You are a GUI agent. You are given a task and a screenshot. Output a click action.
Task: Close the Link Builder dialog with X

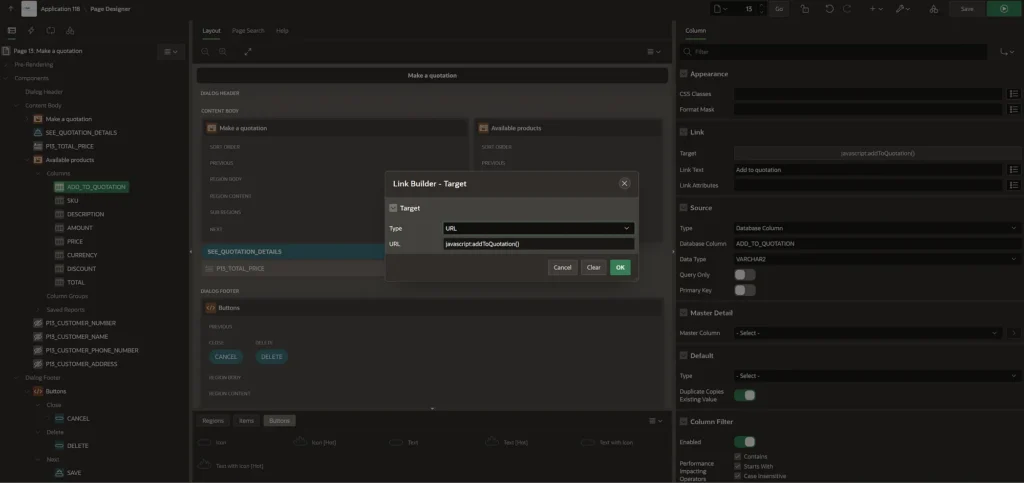pos(624,183)
